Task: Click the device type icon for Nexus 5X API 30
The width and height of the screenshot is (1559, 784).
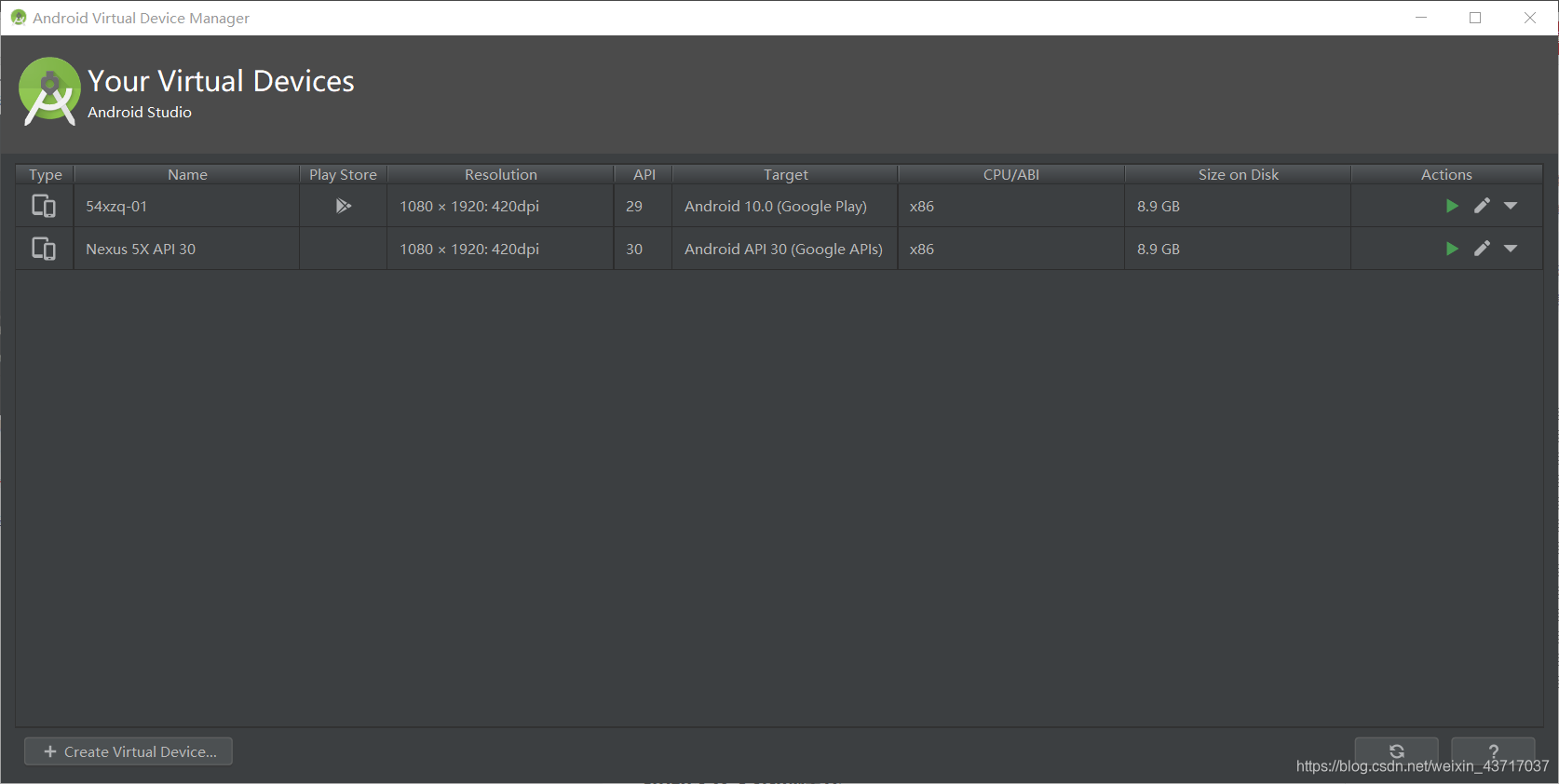Action: click(x=44, y=249)
